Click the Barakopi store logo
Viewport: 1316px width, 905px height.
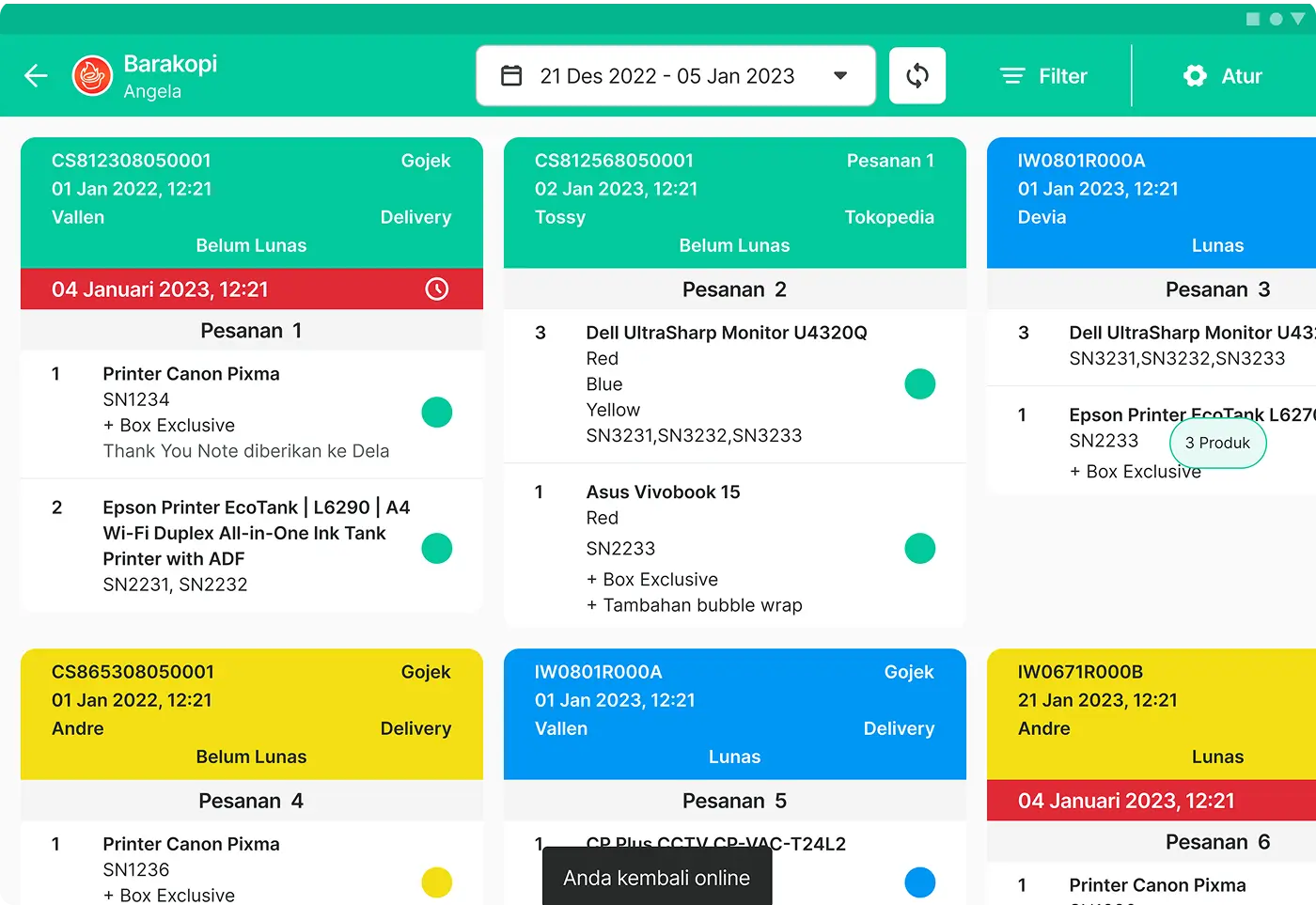[x=92, y=76]
